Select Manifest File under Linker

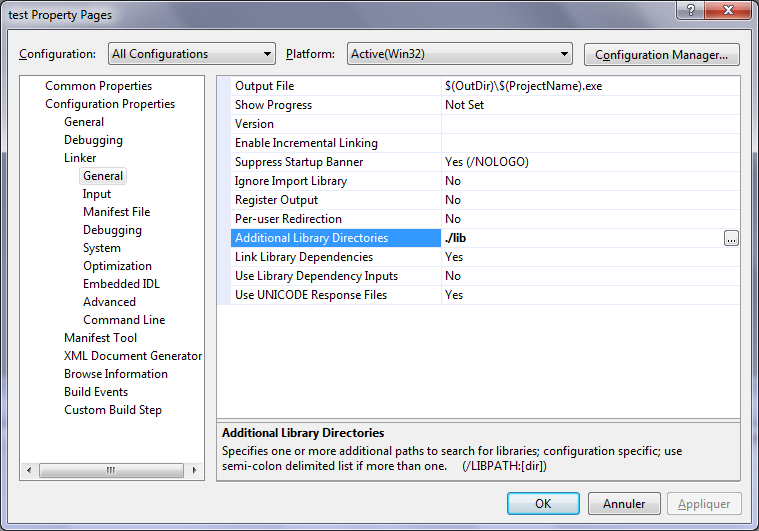[116, 212]
